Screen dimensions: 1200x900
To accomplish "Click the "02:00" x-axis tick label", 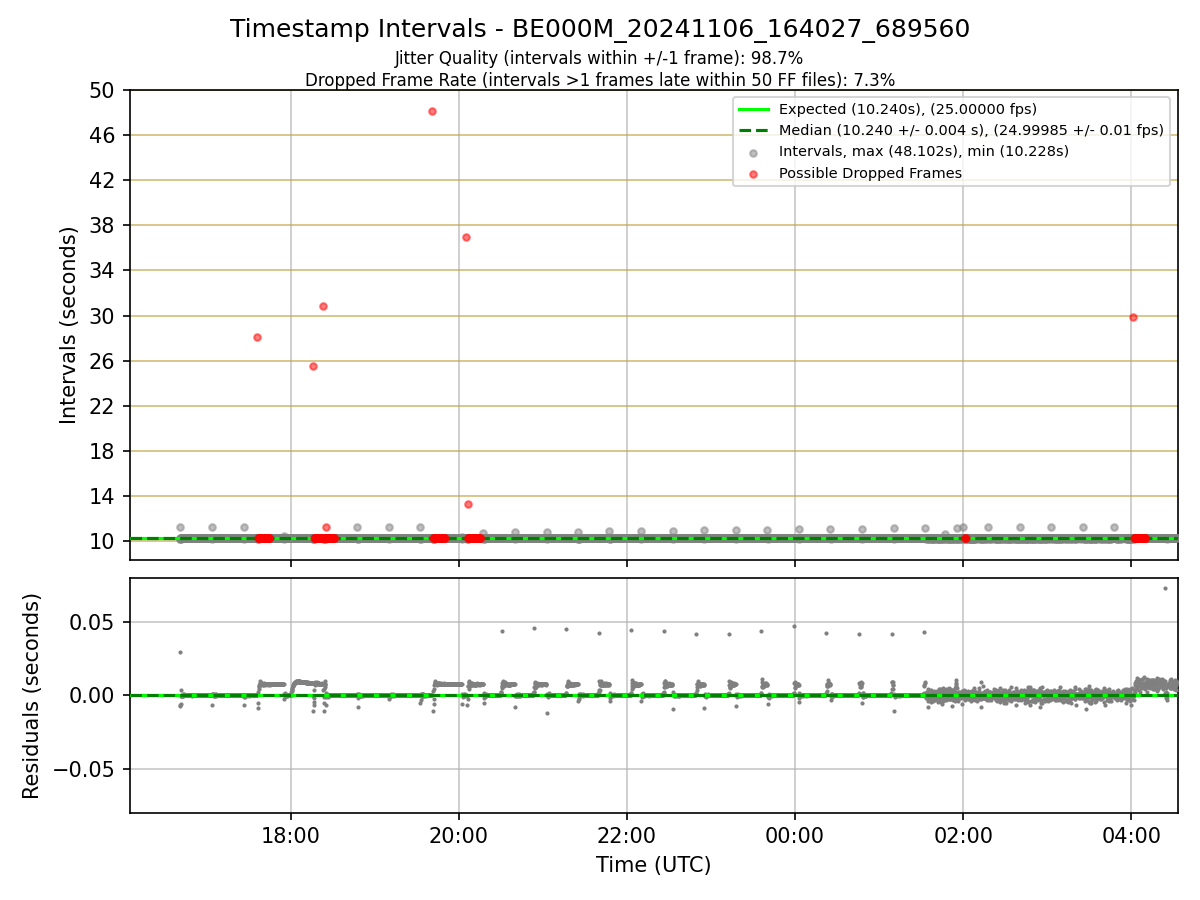I will tap(963, 834).
